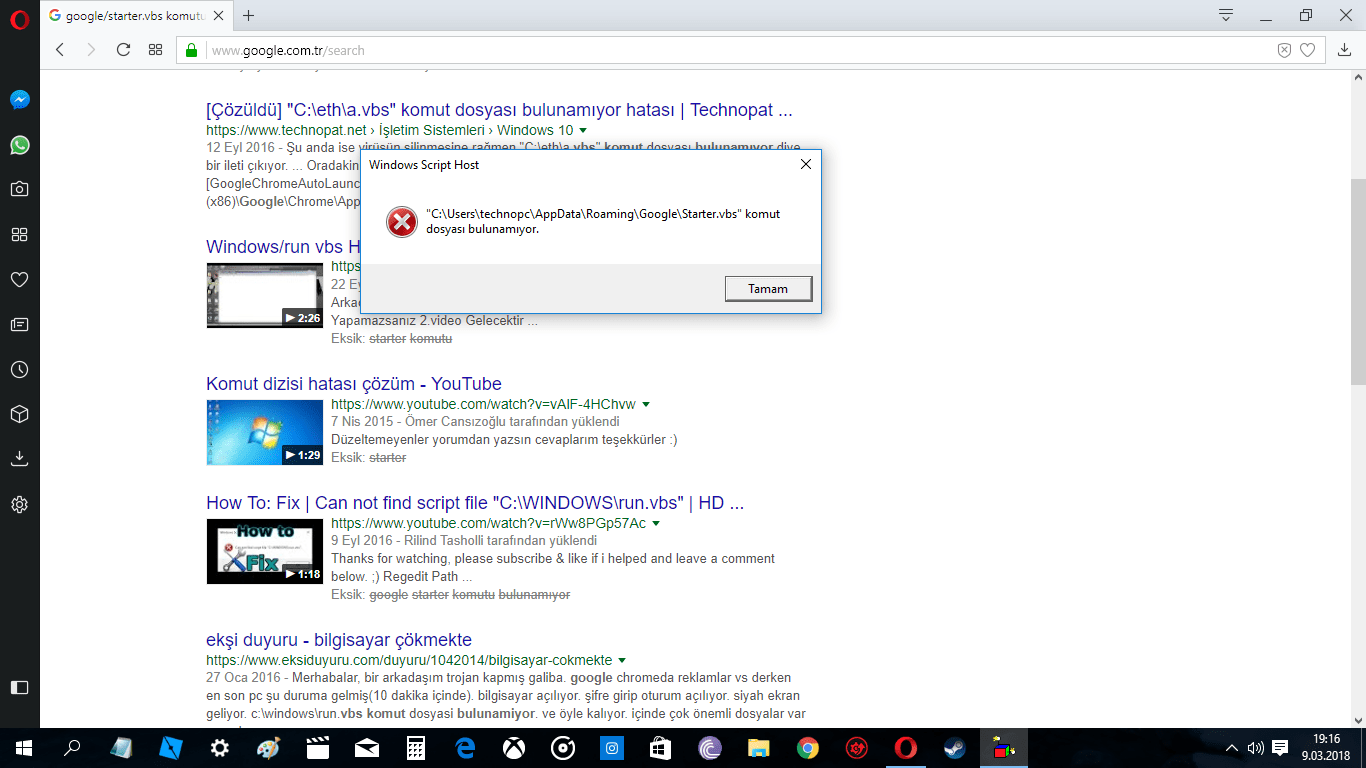Open Downloads in the Opera sidebar

pyautogui.click(x=19, y=459)
